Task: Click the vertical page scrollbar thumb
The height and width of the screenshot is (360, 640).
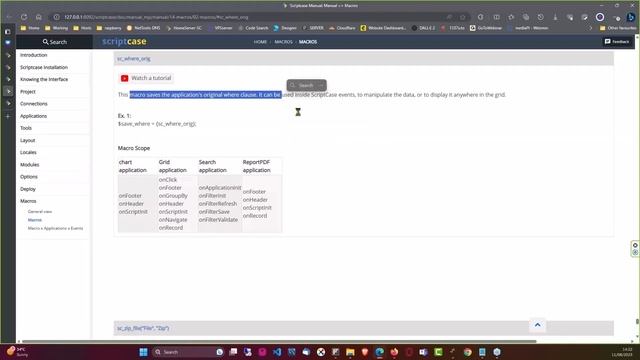Action: 637,322
